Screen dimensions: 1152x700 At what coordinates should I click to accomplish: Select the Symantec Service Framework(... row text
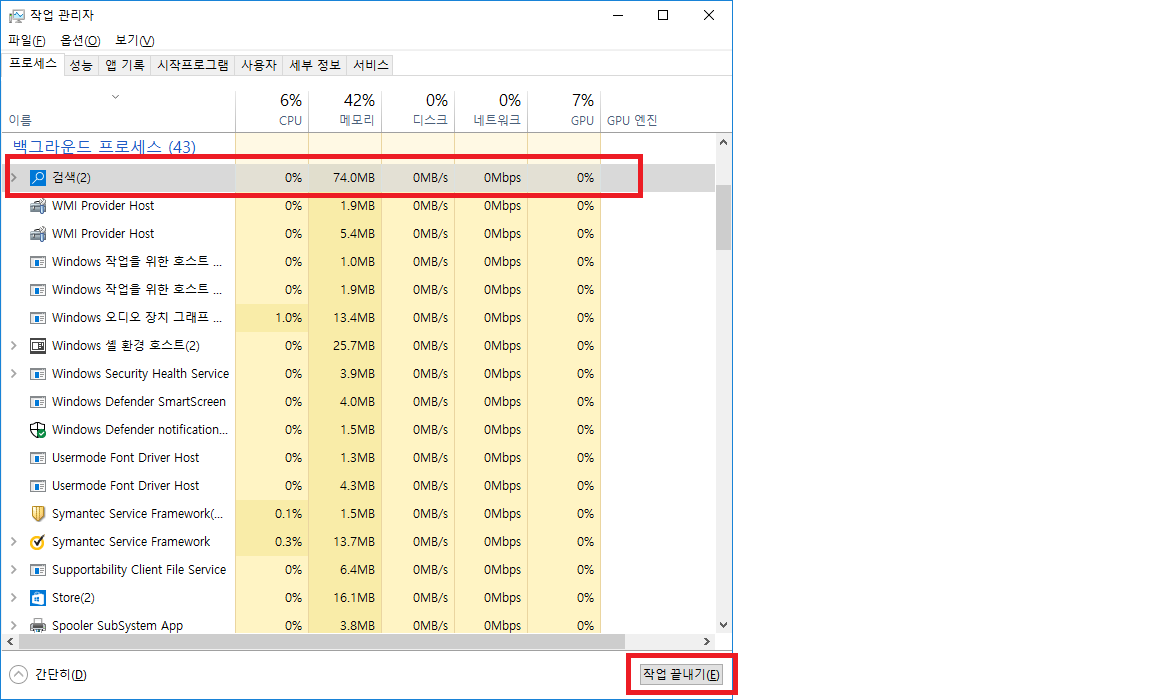click(x=137, y=514)
